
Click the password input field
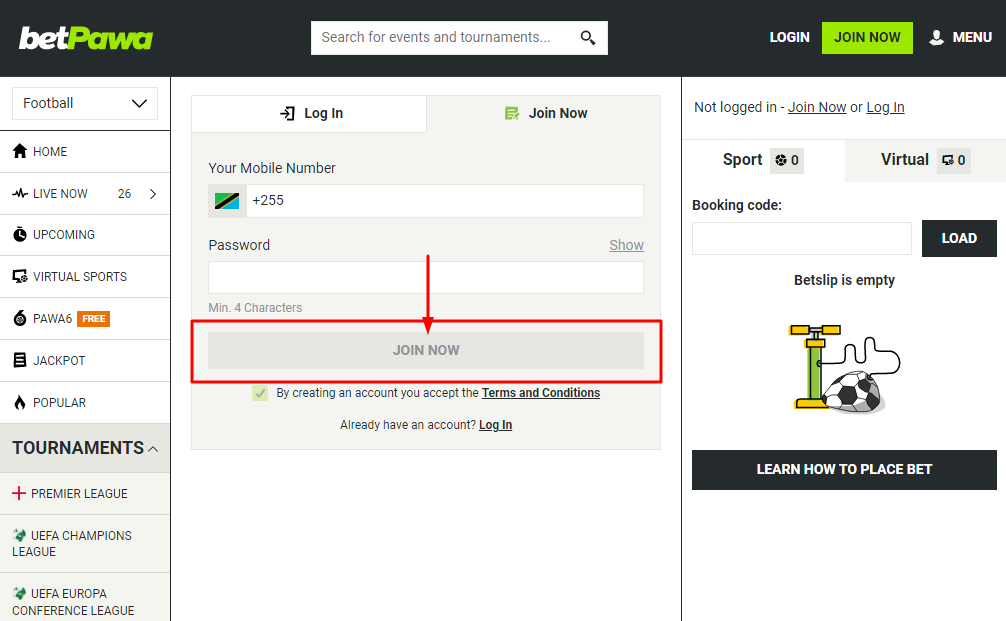click(x=426, y=277)
